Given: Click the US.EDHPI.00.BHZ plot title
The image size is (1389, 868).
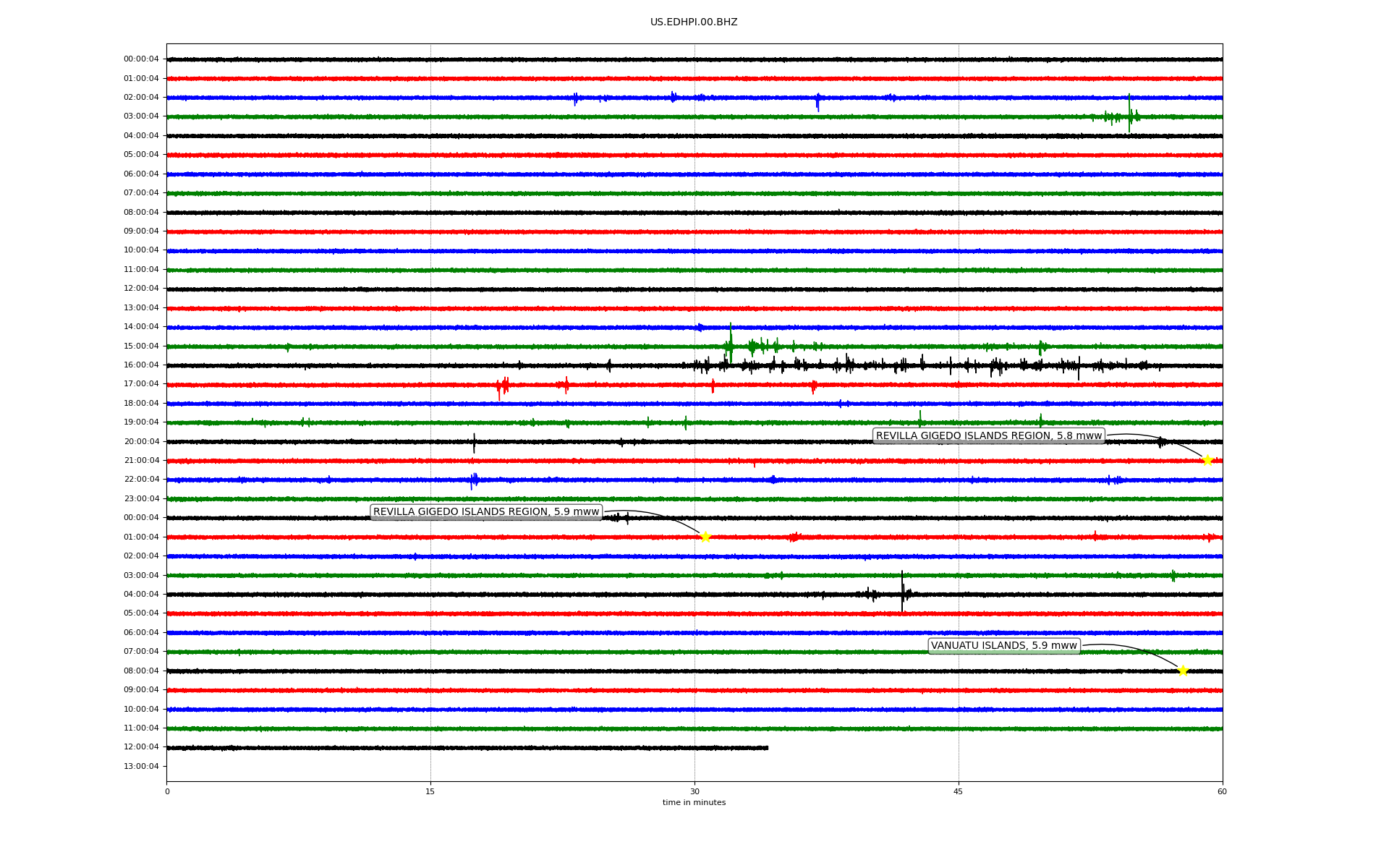Looking at the screenshot, I should [x=694, y=22].
